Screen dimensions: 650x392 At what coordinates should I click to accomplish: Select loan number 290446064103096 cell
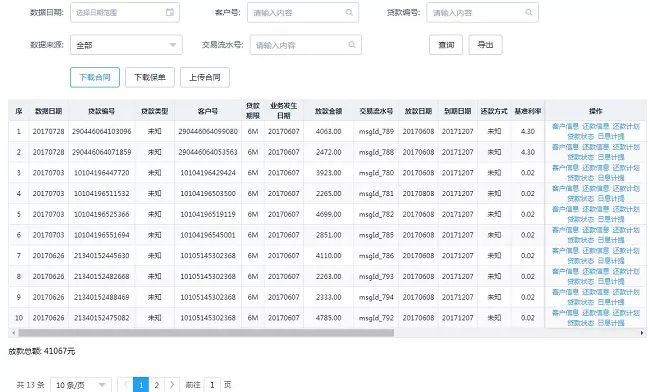[102, 131]
